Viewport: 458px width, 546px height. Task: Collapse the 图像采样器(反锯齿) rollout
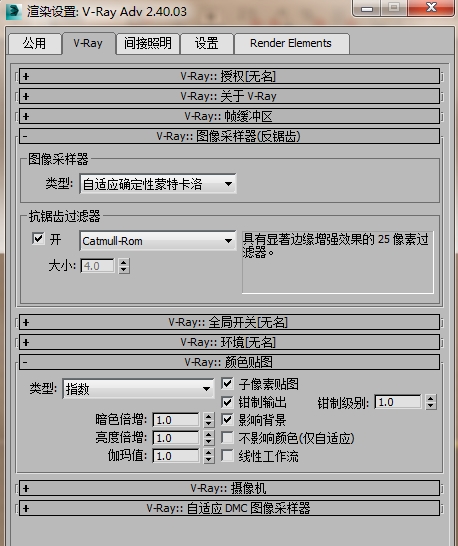tap(229, 136)
